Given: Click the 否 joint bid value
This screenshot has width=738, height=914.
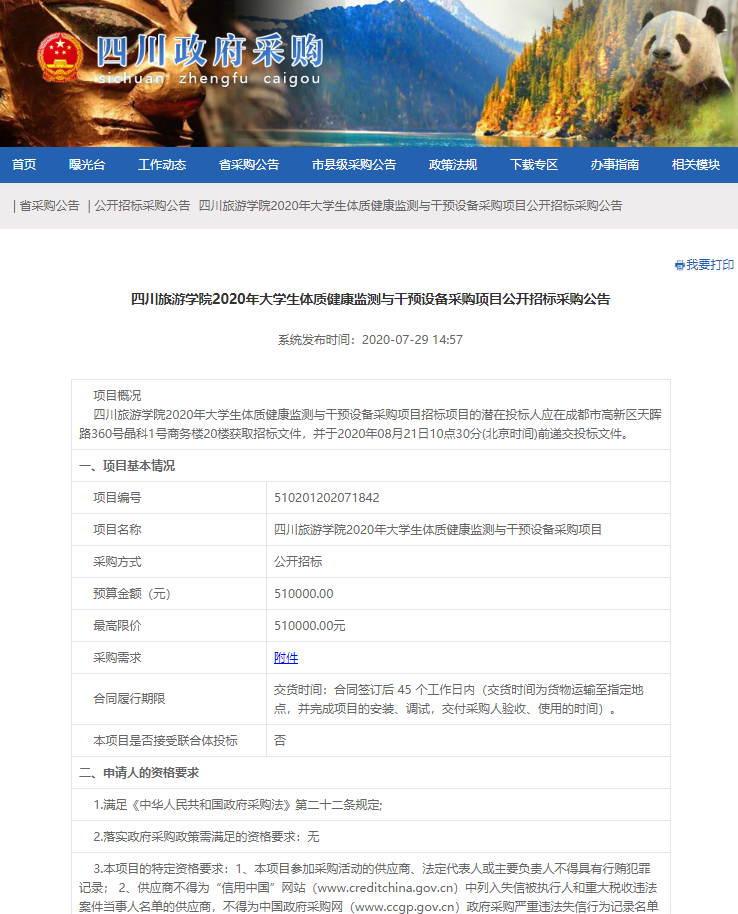Looking at the screenshot, I should click(280, 741).
